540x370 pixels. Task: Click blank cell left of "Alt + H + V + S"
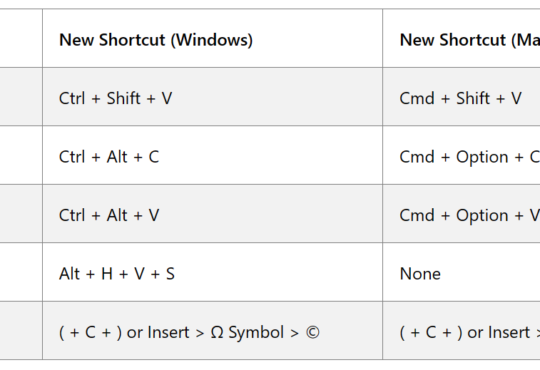21,272
